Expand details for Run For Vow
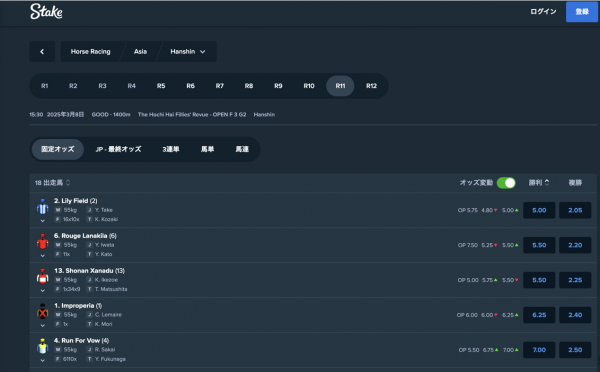 coord(42,360)
